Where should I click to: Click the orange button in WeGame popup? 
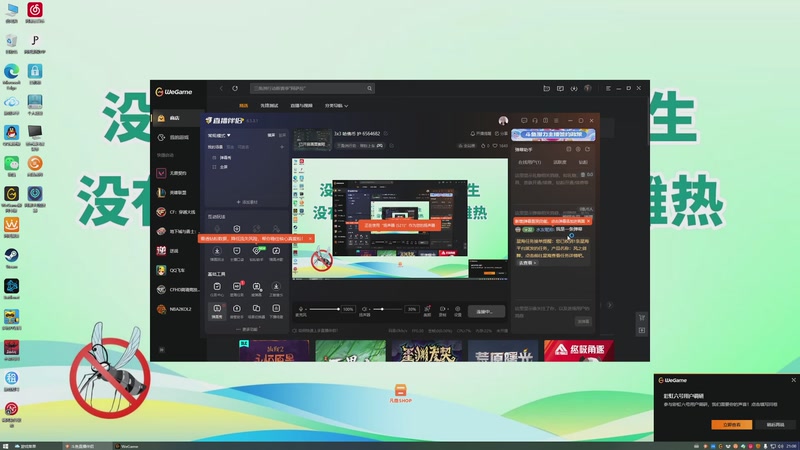tap(732, 424)
